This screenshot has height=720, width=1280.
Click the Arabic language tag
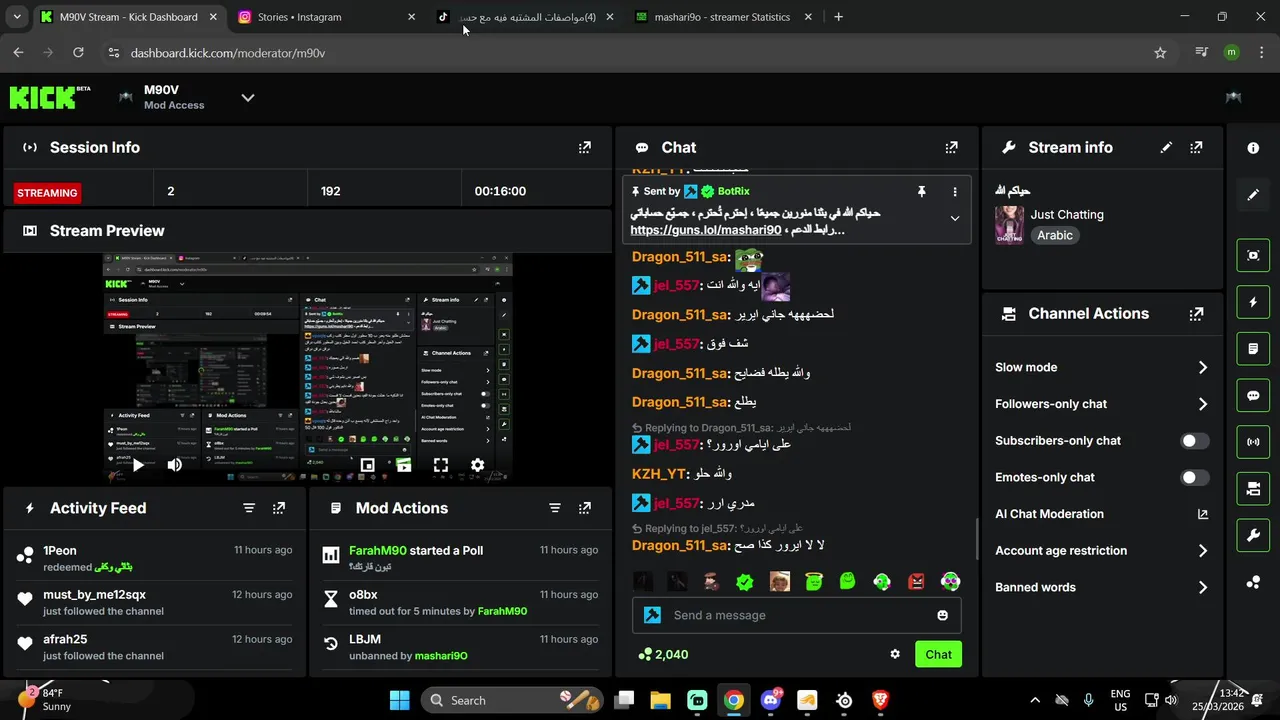tap(1055, 236)
